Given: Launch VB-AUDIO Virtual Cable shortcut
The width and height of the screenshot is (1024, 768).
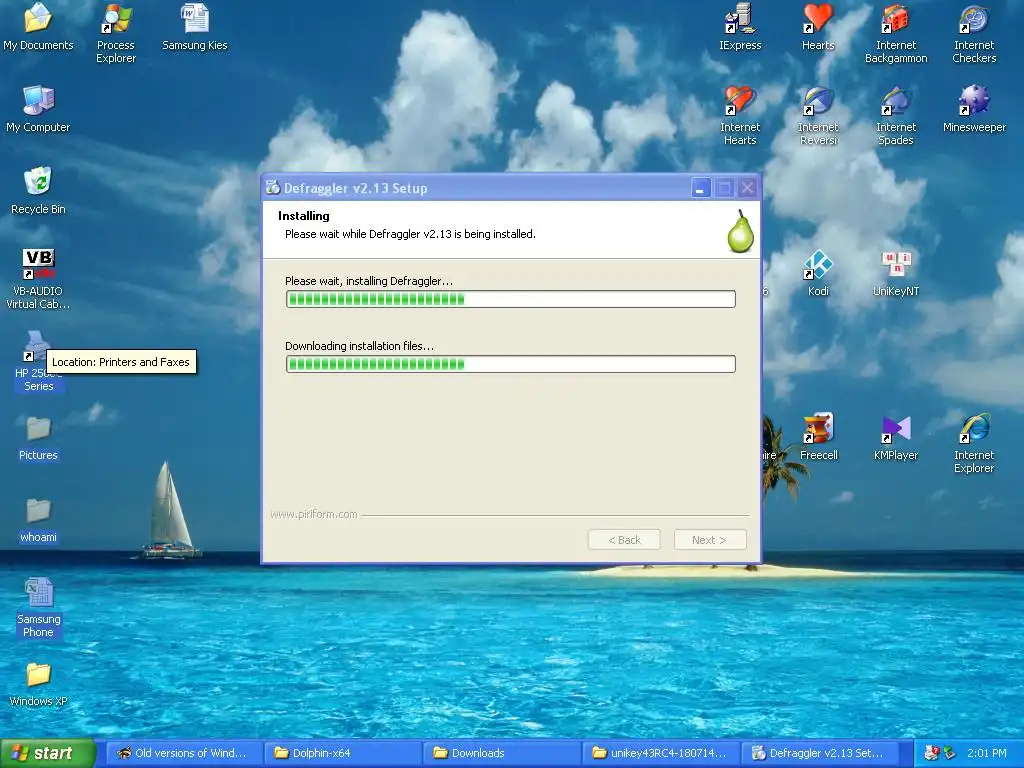Looking at the screenshot, I should click(38, 279).
